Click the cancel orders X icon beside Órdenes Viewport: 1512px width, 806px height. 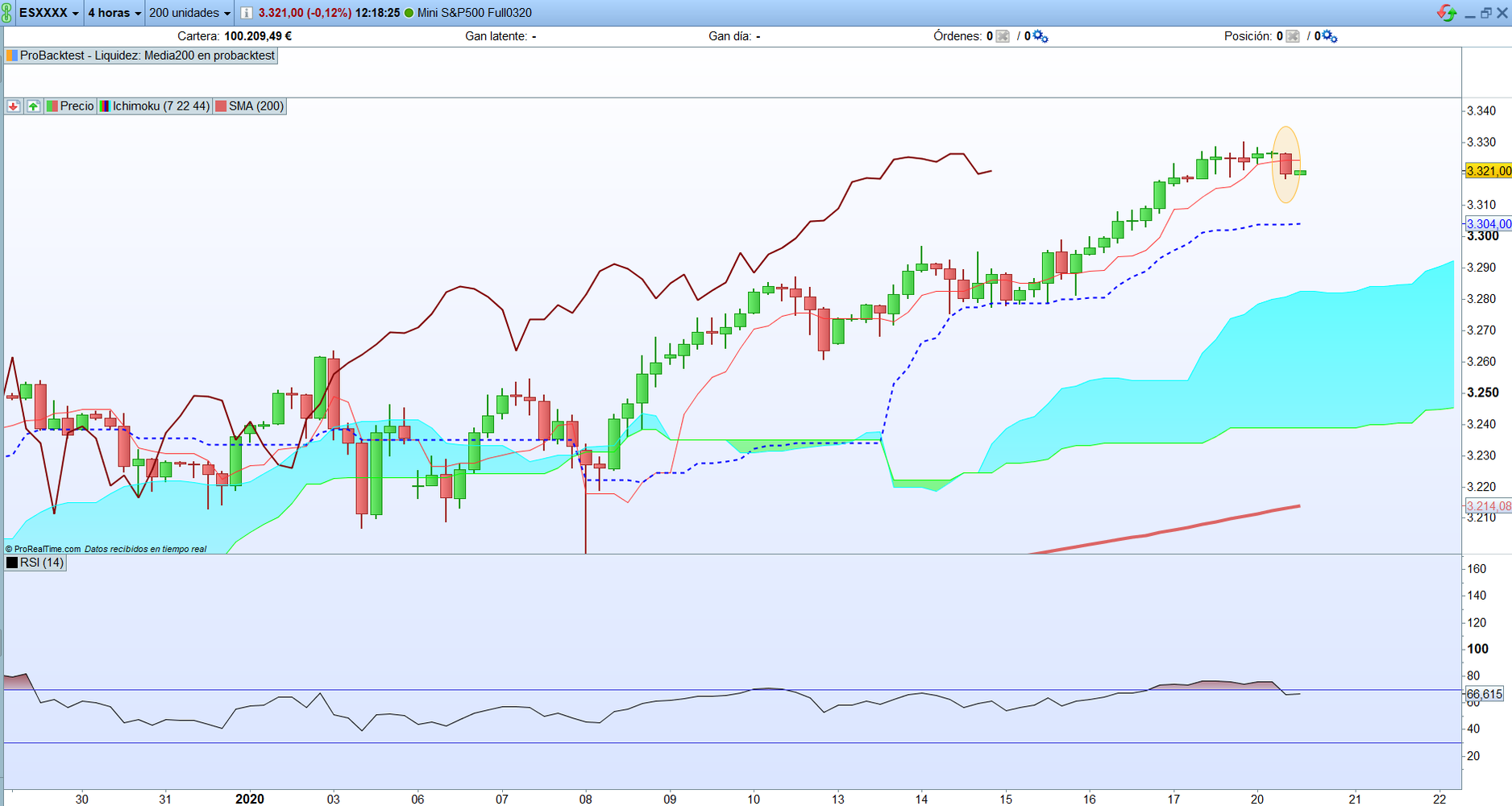point(1003,36)
